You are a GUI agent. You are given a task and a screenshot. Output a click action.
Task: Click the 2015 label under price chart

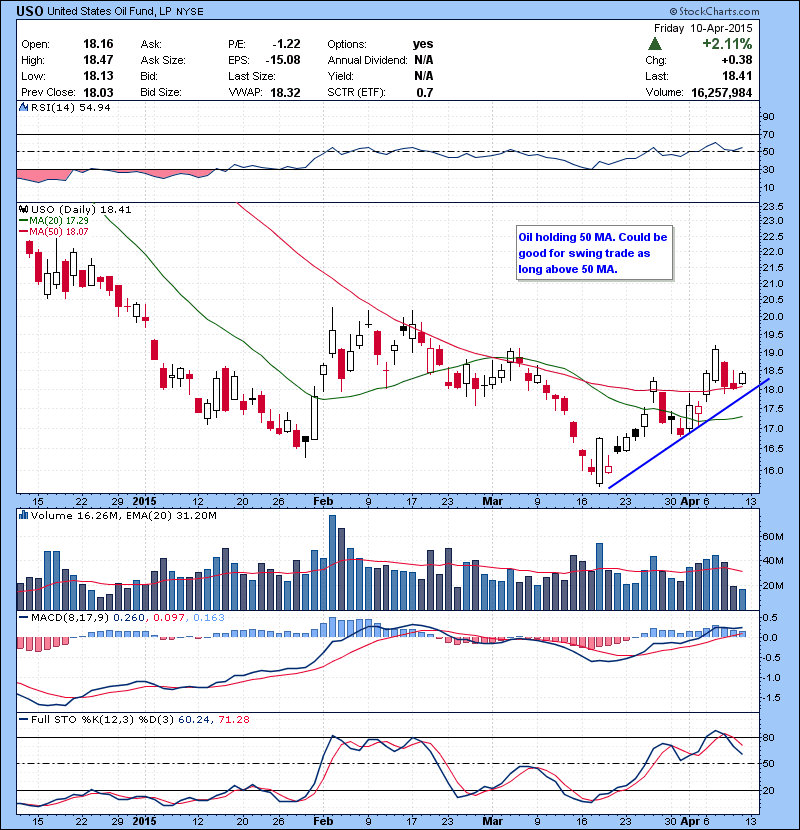145,501
